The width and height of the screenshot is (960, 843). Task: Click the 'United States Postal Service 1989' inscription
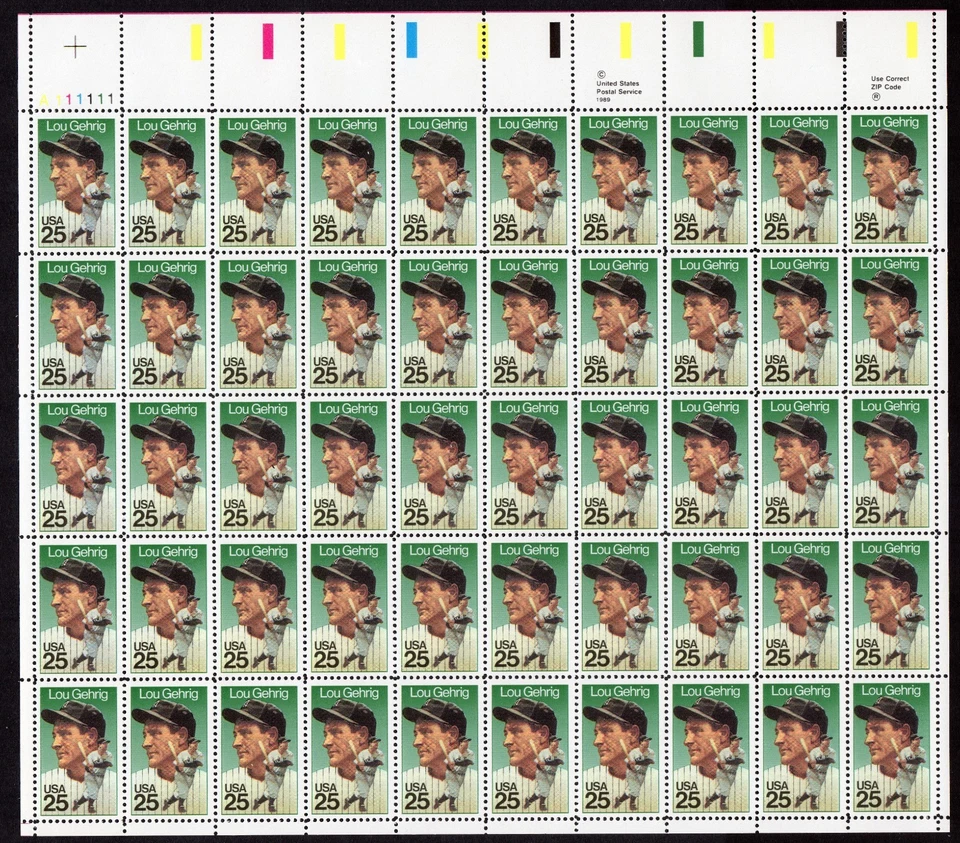[x=618, y=85]
